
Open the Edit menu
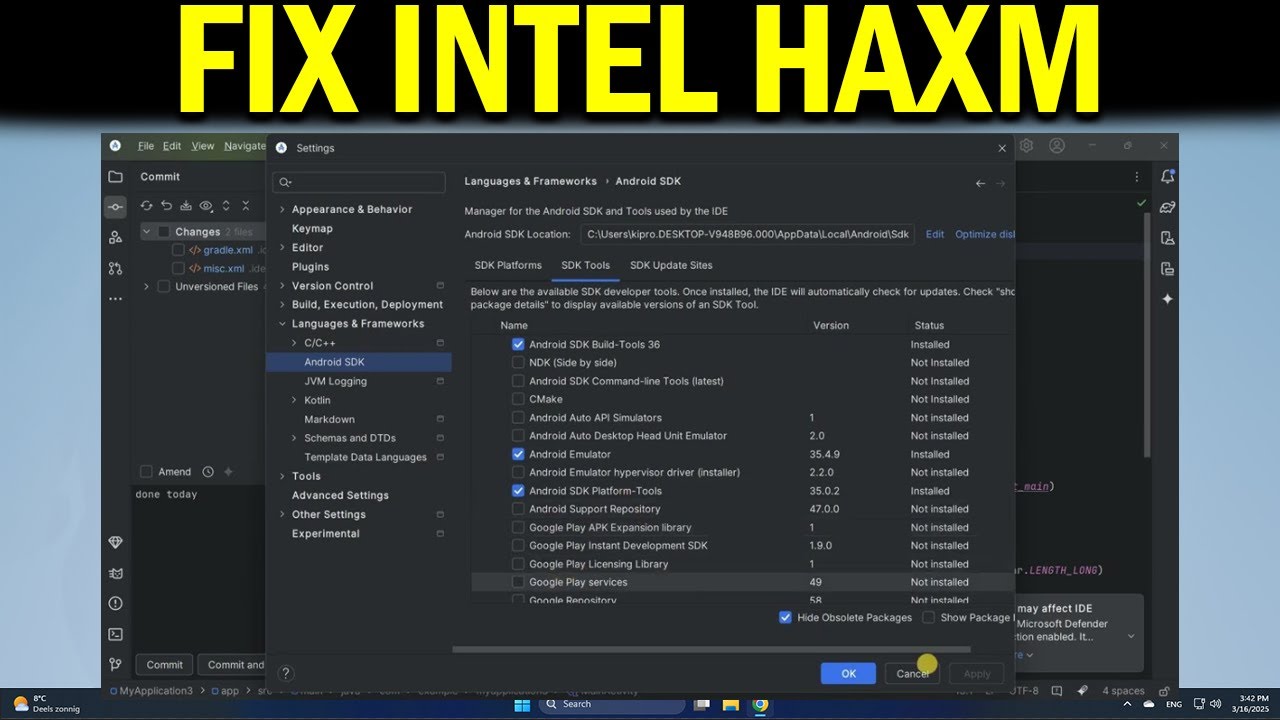coord(173,146)
